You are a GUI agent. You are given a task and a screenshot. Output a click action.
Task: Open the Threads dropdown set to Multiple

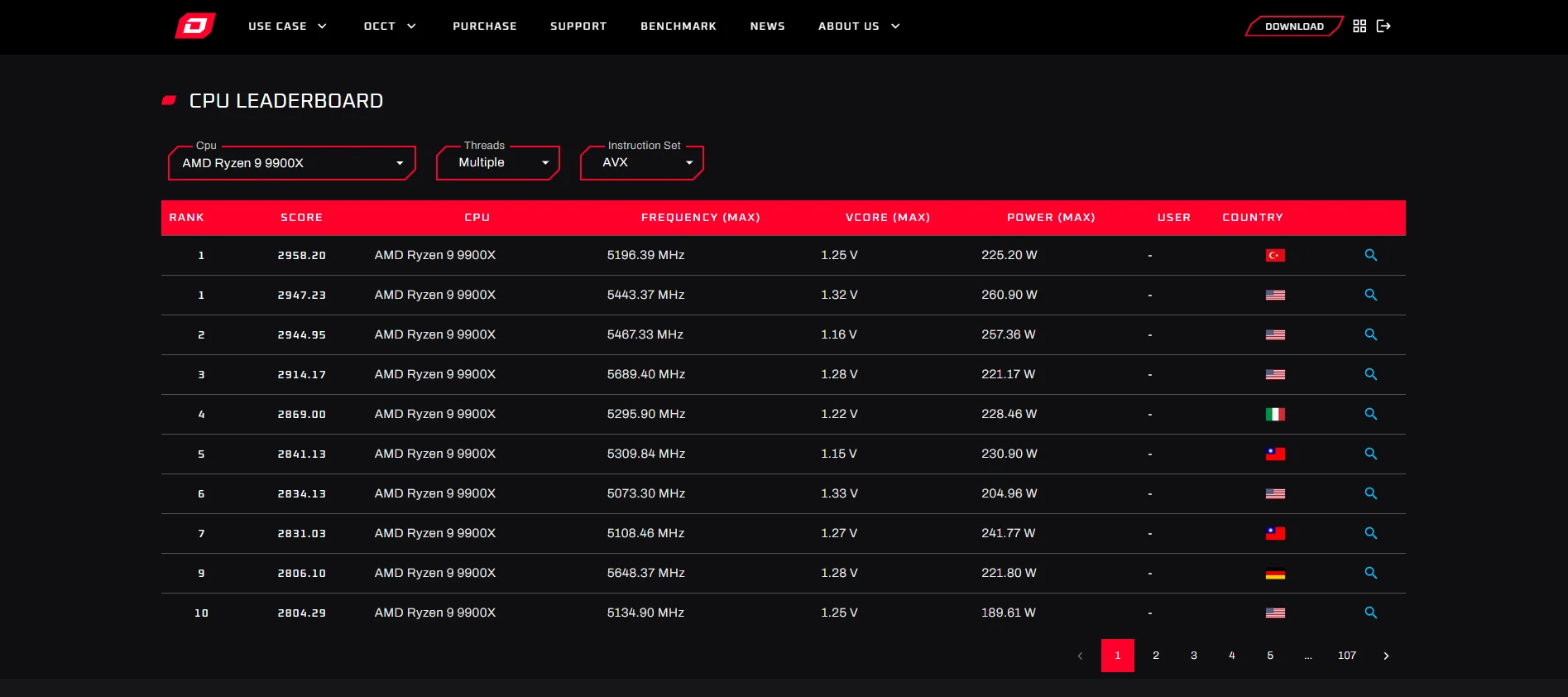click(x=498, y=163)
